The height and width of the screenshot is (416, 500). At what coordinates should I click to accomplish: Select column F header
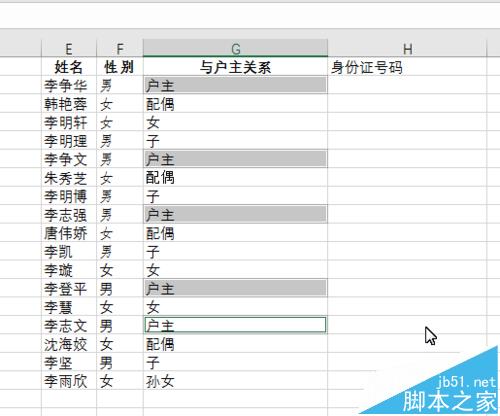pos(120,49)
